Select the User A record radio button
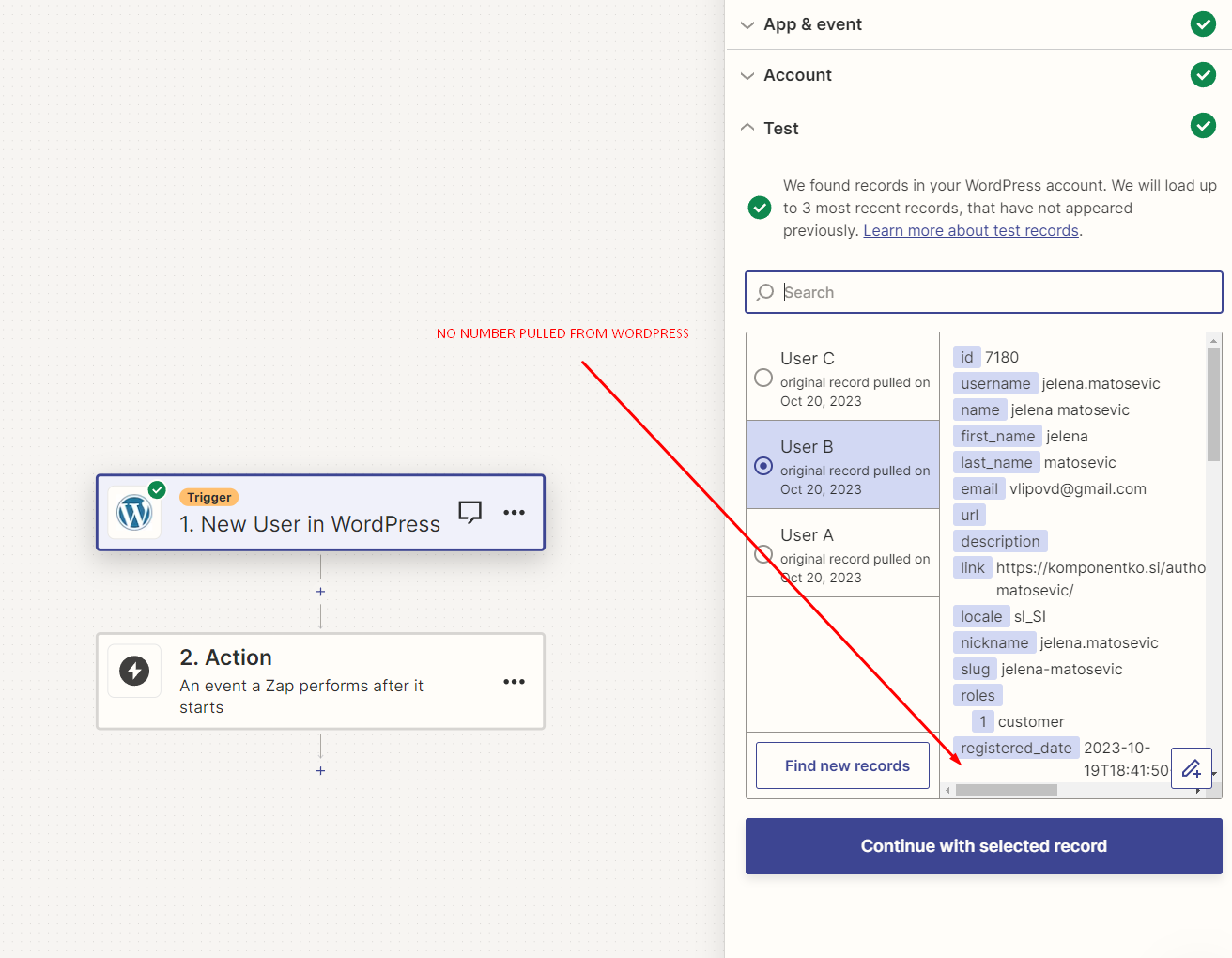 [x=763, y=554]
